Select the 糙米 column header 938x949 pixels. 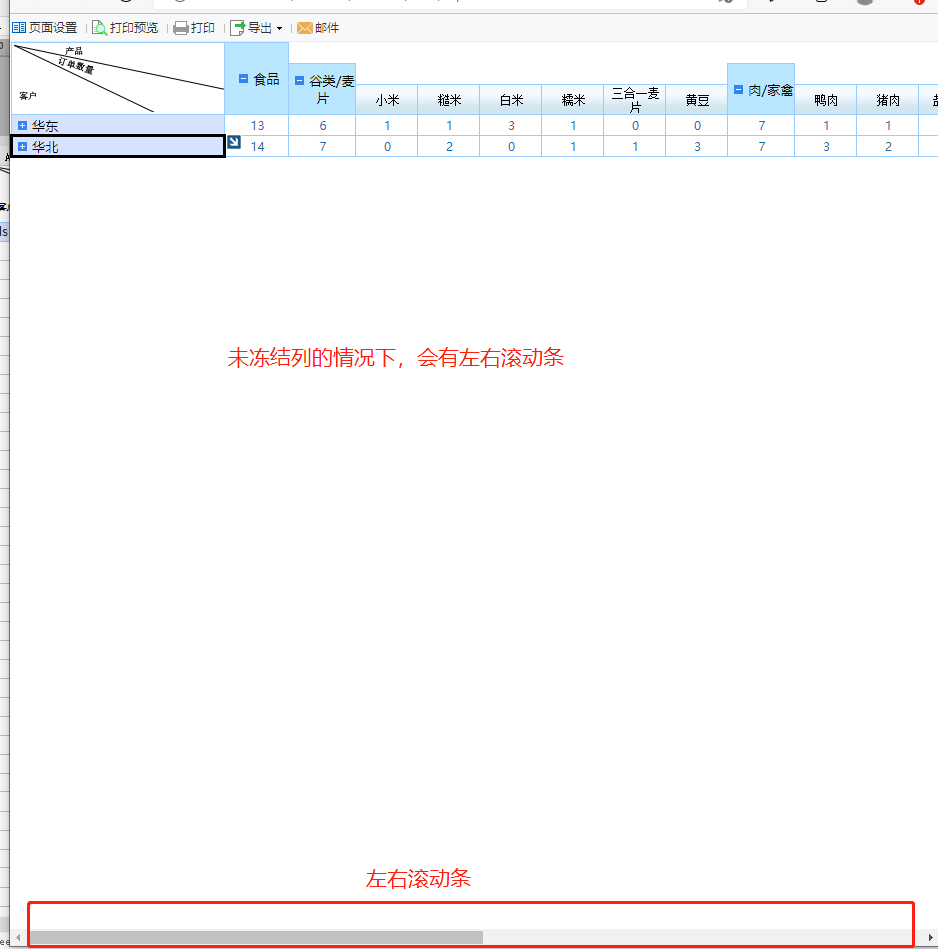point(449,100)
